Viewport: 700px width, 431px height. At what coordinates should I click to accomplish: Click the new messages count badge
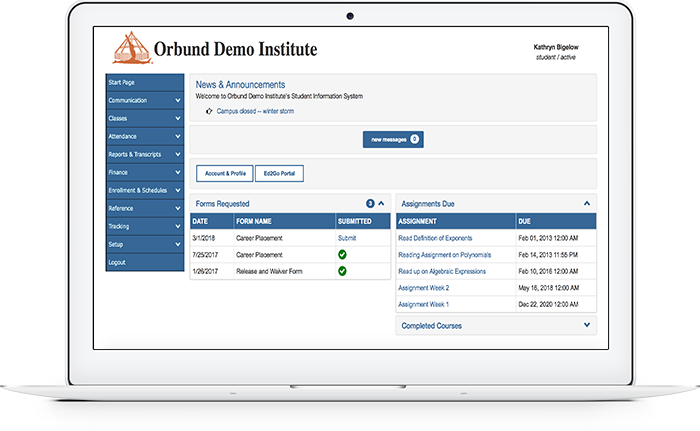coord(415,139)
